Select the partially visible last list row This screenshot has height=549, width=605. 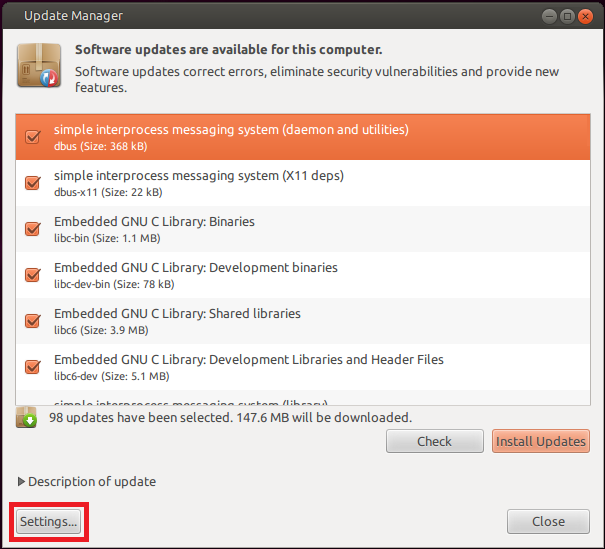[x=300, y=399]
